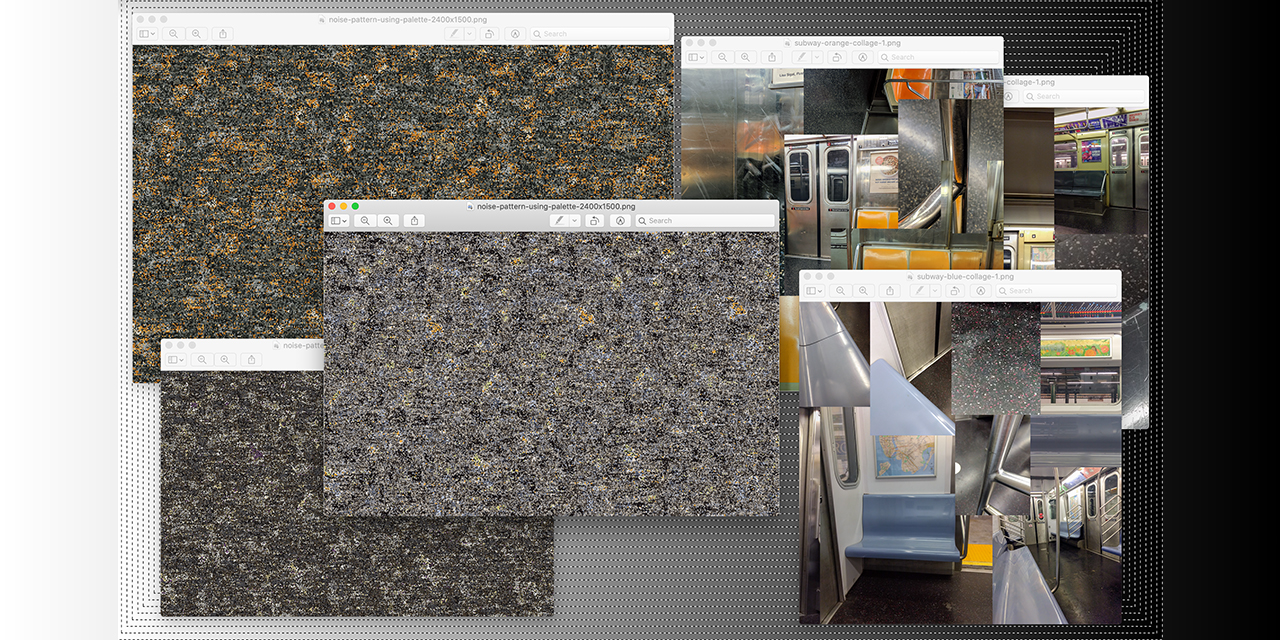Rotate the image in the active noise-pattern window
This screenshot has width=1280, height=640.
595,220
